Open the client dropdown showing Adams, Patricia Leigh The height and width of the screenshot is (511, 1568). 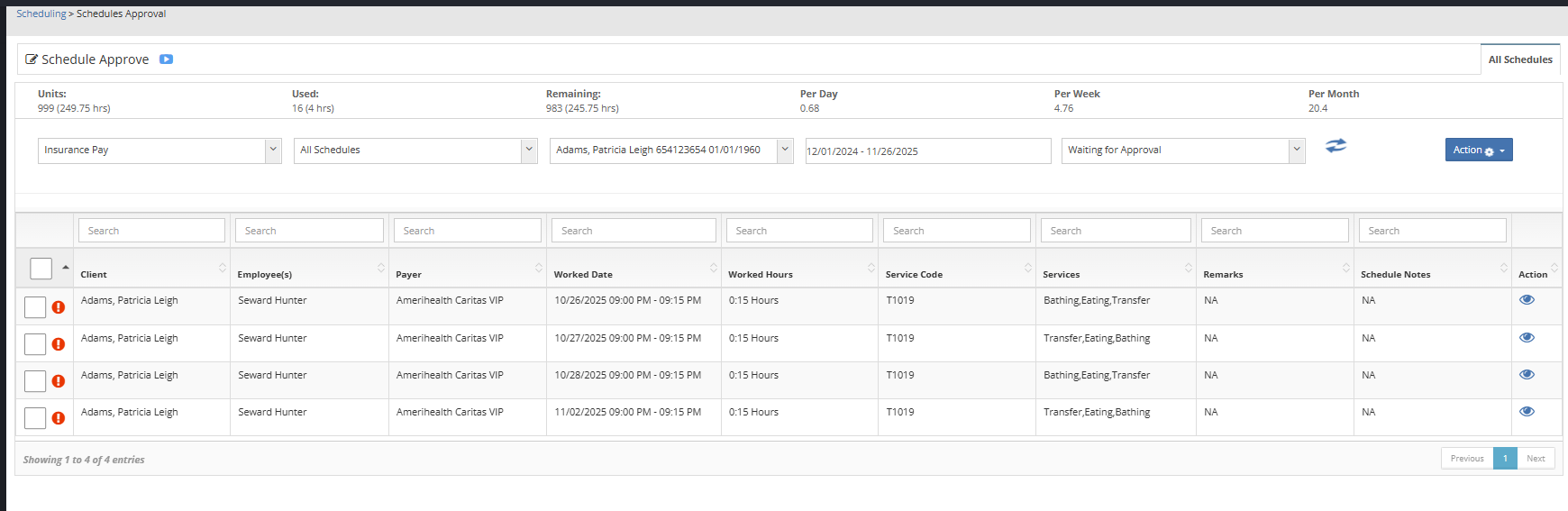pyautogui.click(x=670, y=151)
